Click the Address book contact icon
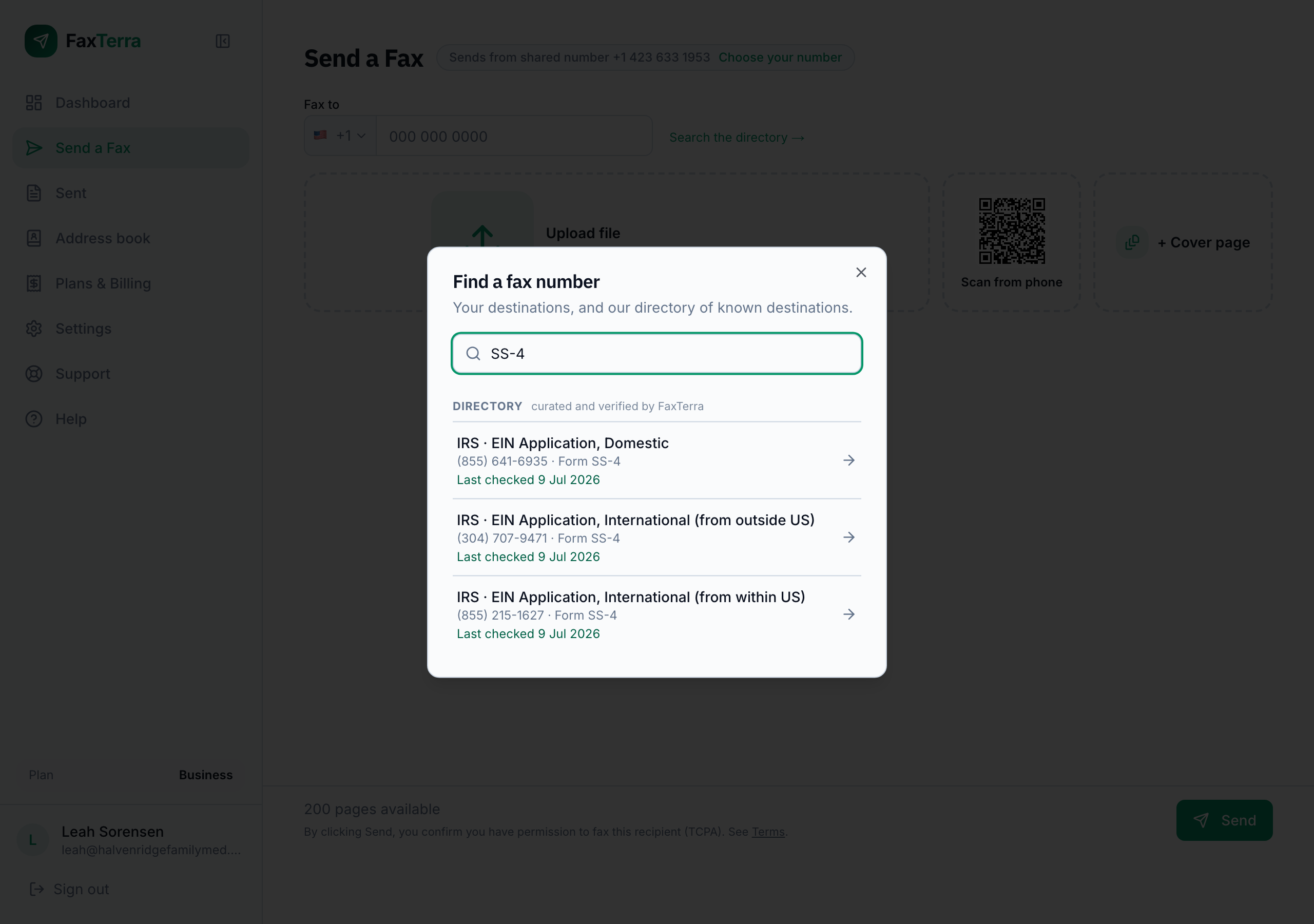This screenshot has width=1314, height=924. tap(34, 238)
